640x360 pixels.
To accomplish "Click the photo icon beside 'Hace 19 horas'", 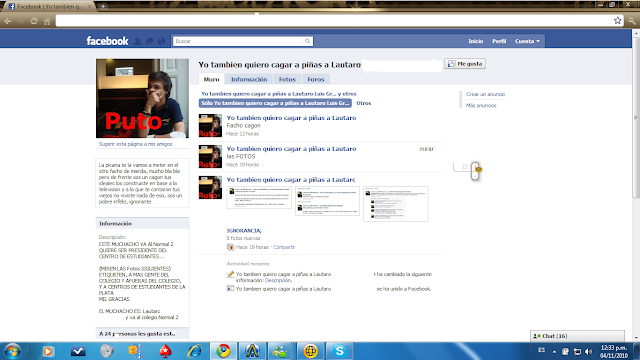I will [230, 247].
